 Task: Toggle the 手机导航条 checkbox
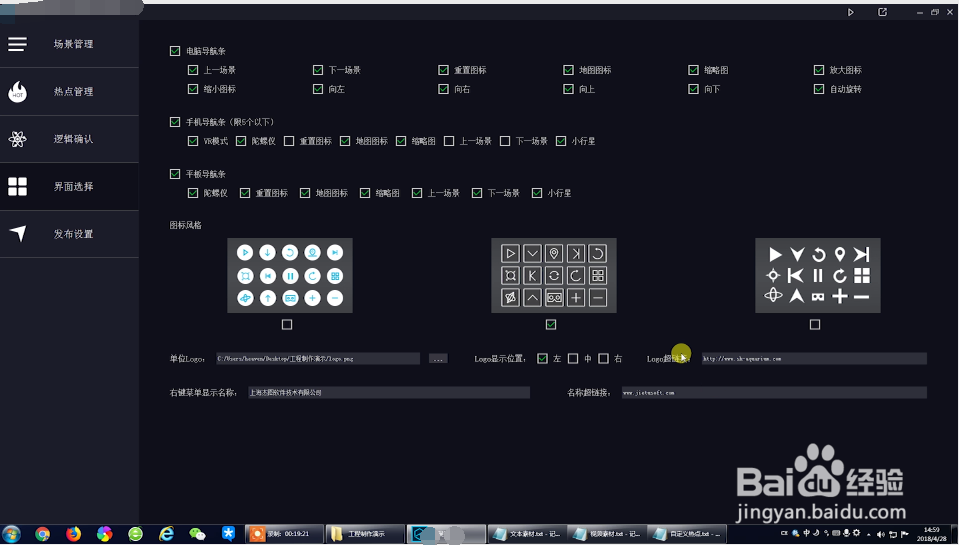175,122
